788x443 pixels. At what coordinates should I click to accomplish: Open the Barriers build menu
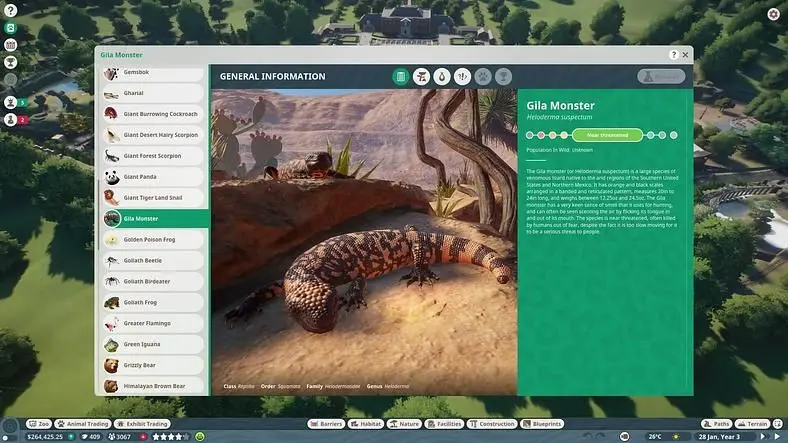pyautogui.click(x=326, y=424)
